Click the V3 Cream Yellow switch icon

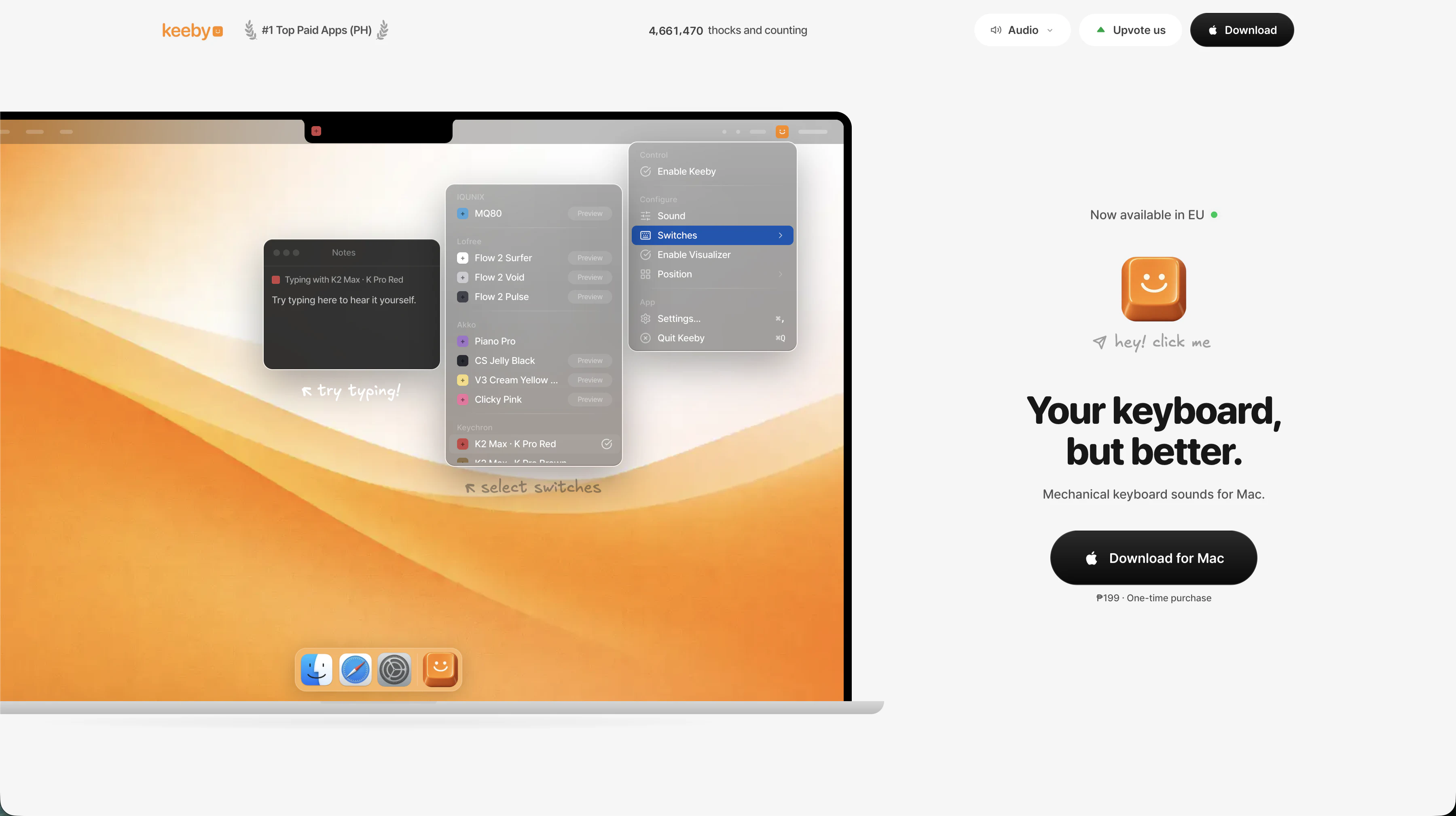462,381
